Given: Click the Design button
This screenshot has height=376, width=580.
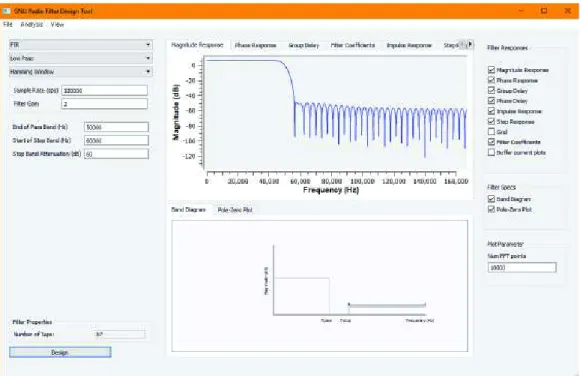Looking at the screenshot, I should (x=60, y=352).
